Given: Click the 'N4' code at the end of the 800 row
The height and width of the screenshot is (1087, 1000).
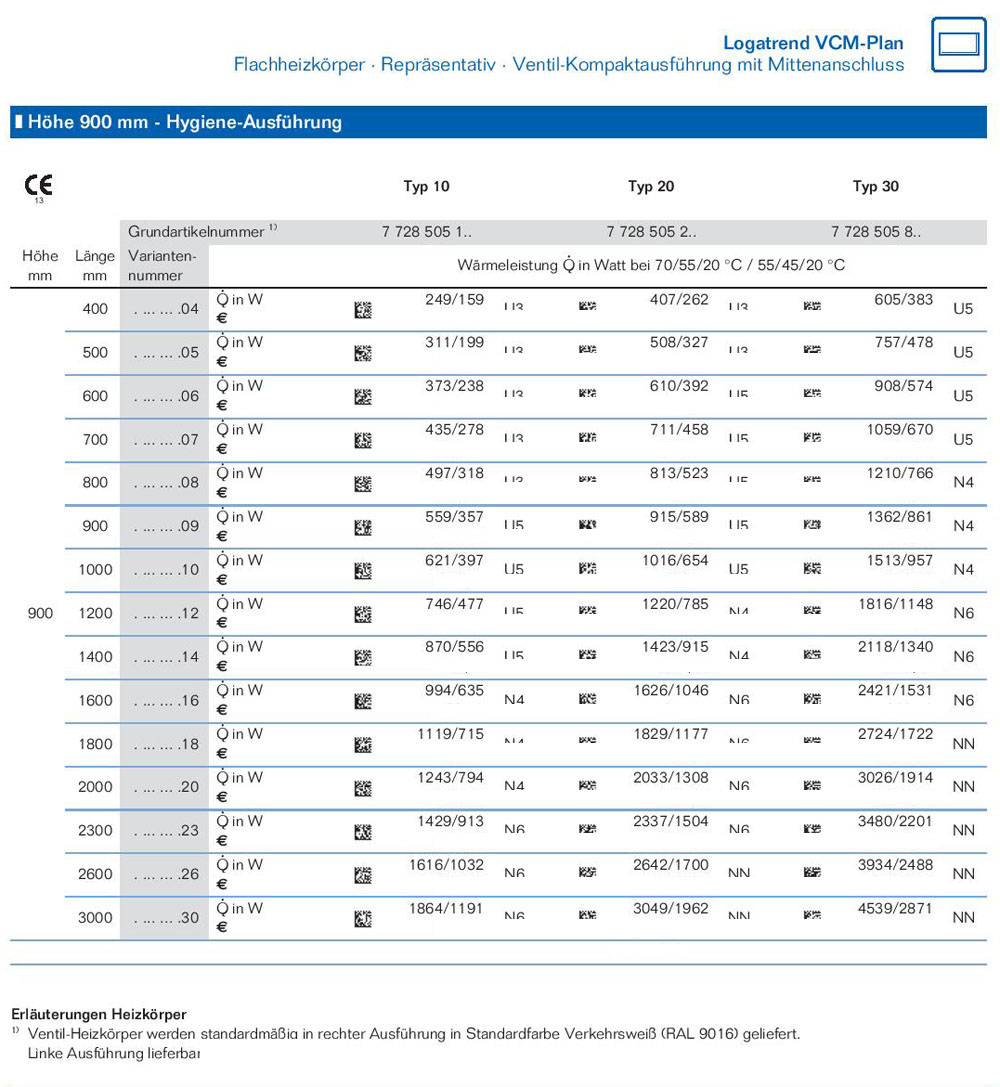Looking at the screenshot, I should [x=963, y=482].
